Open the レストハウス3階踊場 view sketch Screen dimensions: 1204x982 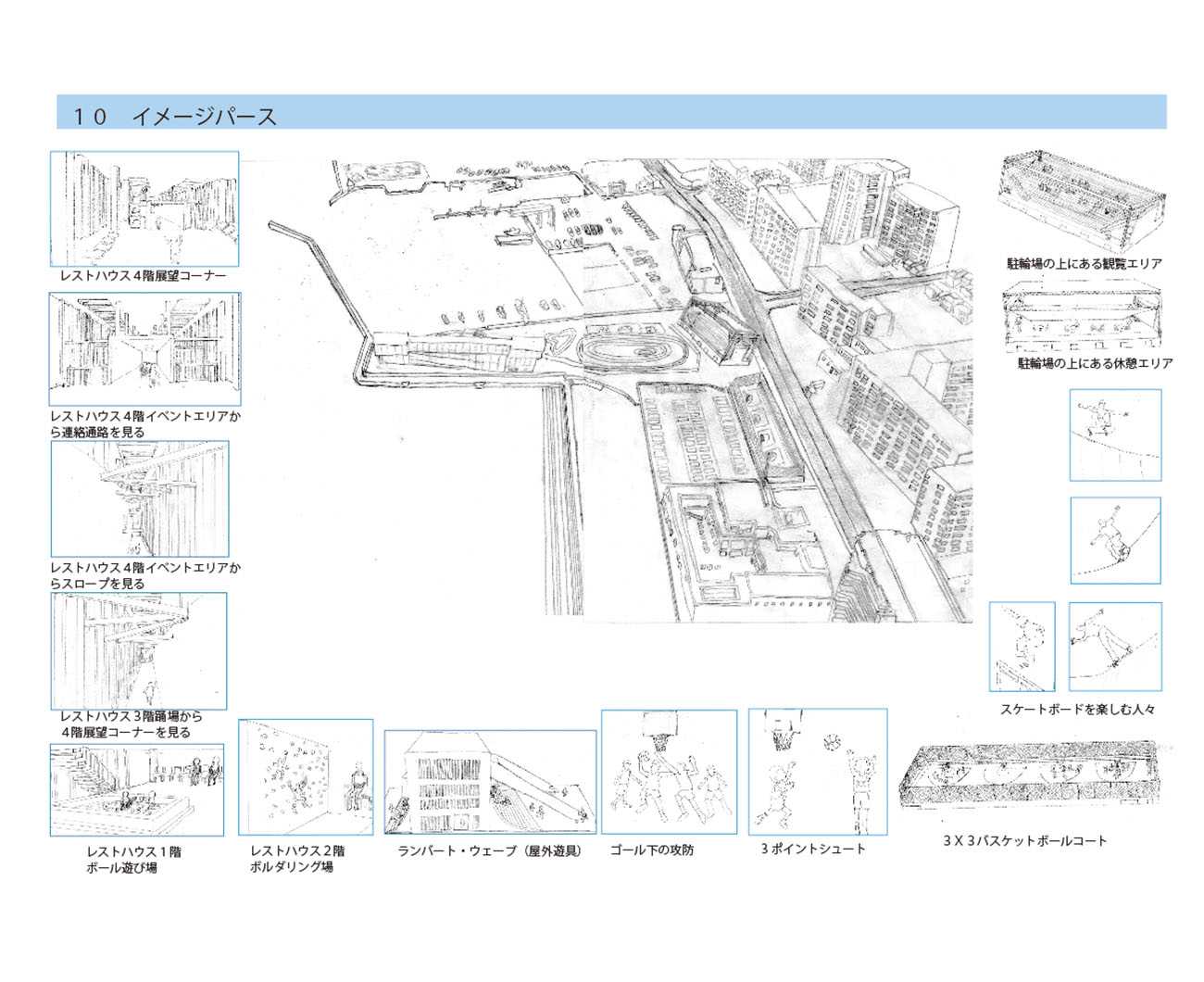[x=139, y=650]
